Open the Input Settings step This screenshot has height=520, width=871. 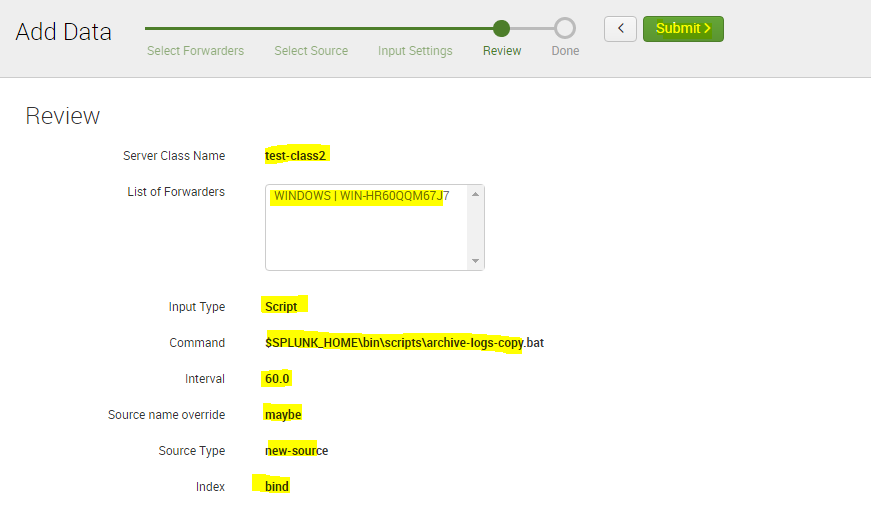[415, 51]
